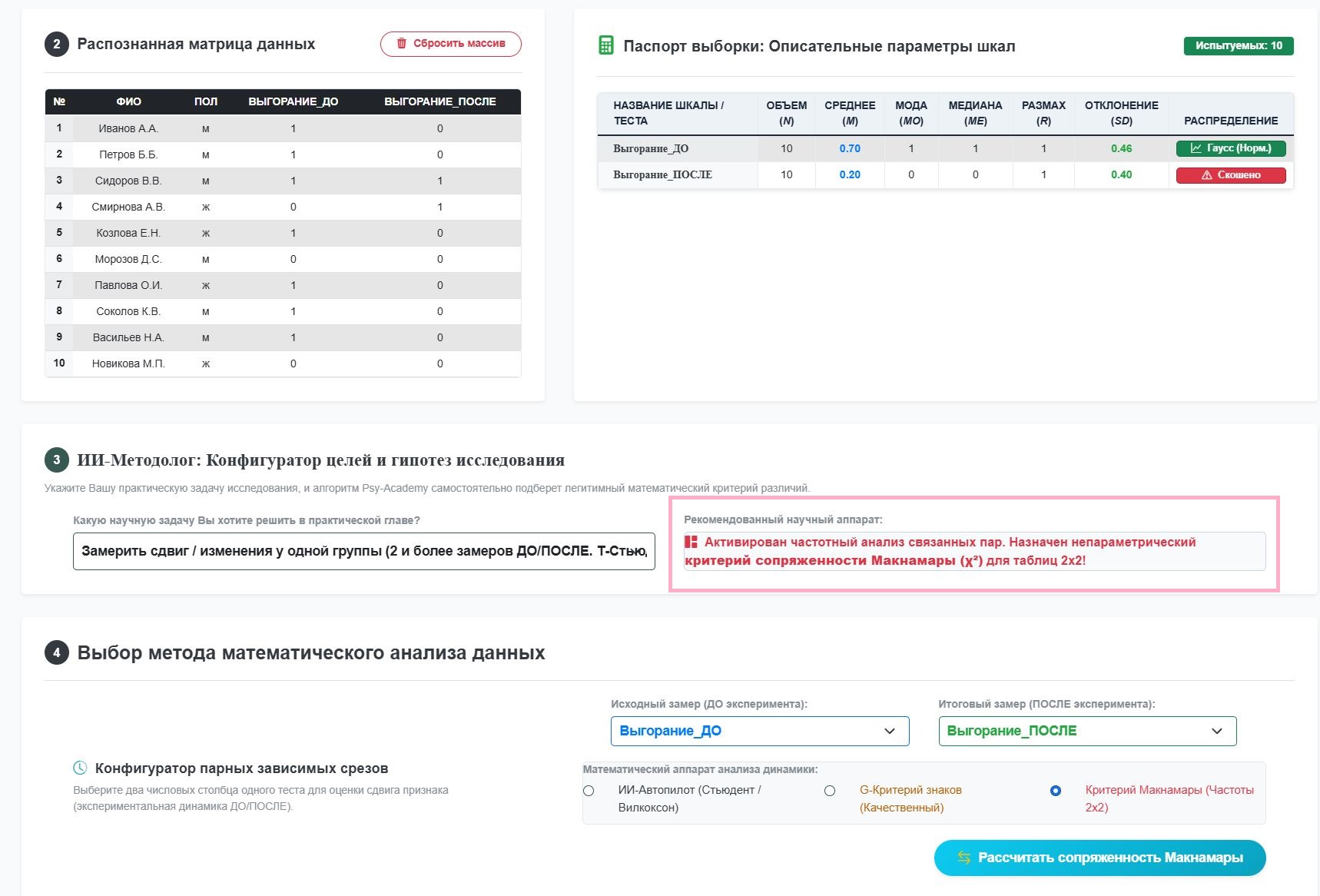Click the ВЫГОРАНИЕ_ДО column header
The height and width of the screenshot is (896, 1320).
(x=294, y=101)
